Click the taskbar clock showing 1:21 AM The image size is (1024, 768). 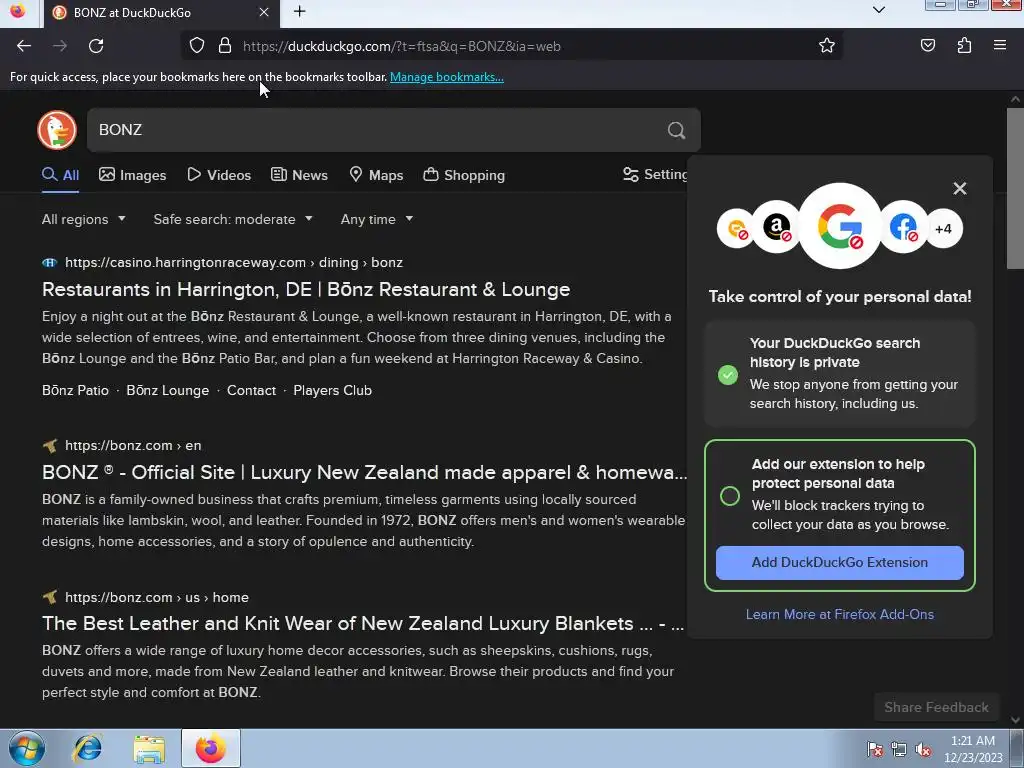tap(973, 749)
